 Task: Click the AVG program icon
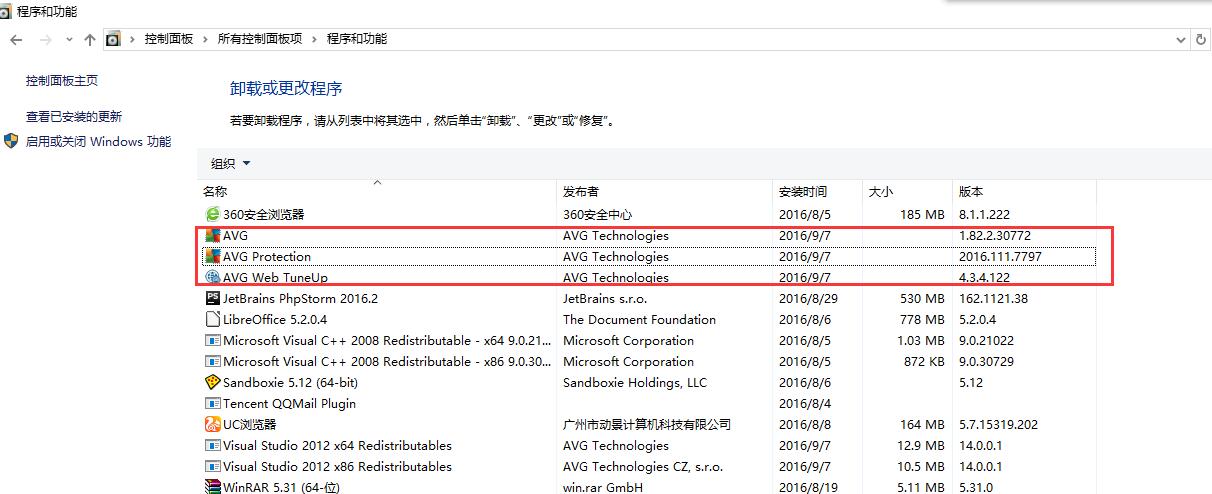click(x=212, y=236)
